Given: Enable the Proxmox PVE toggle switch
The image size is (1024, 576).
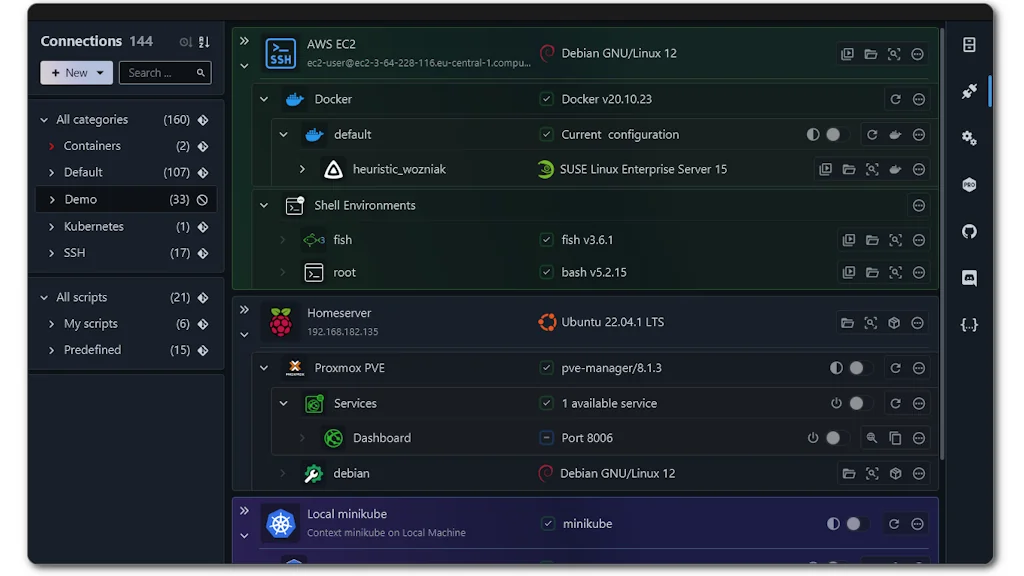Looking at the screenshot, I should pos(854,368).
